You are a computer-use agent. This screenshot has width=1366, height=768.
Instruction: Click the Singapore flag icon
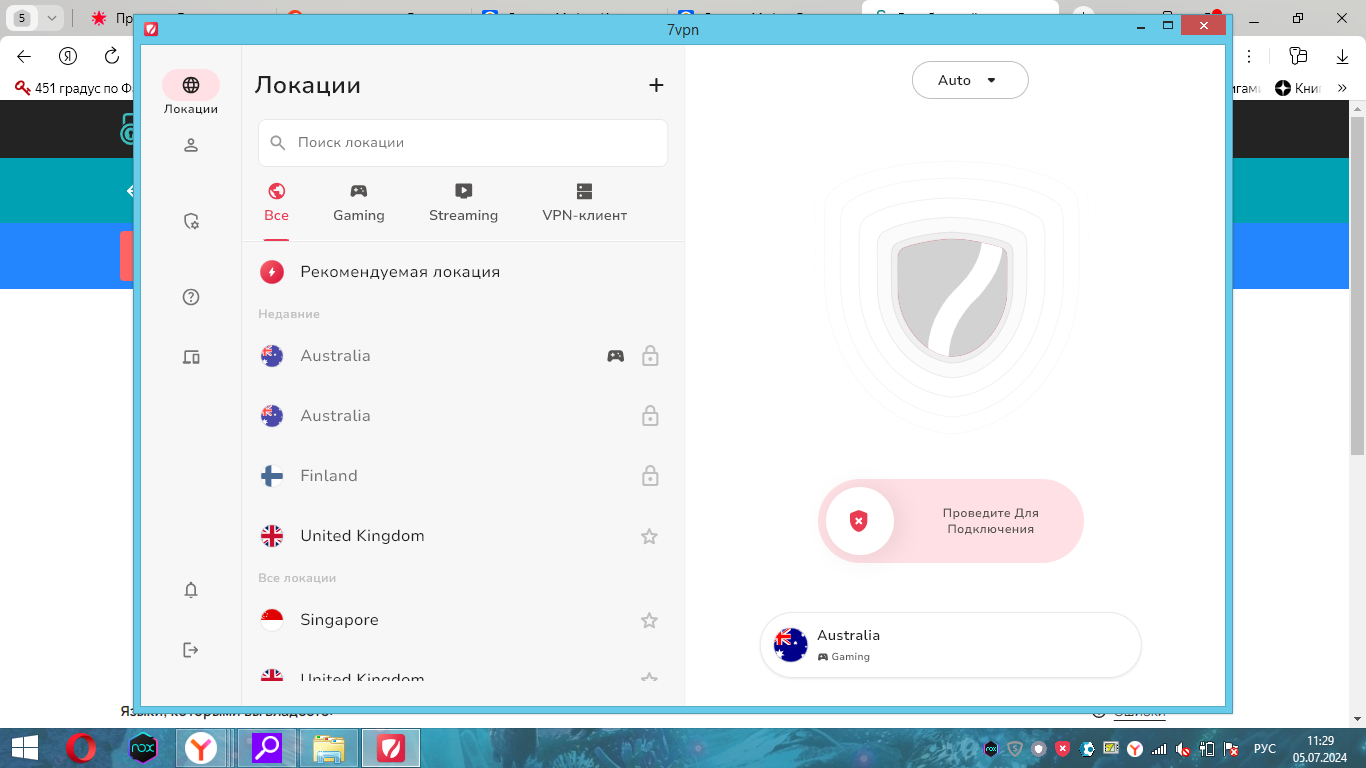tap(271, 620)
